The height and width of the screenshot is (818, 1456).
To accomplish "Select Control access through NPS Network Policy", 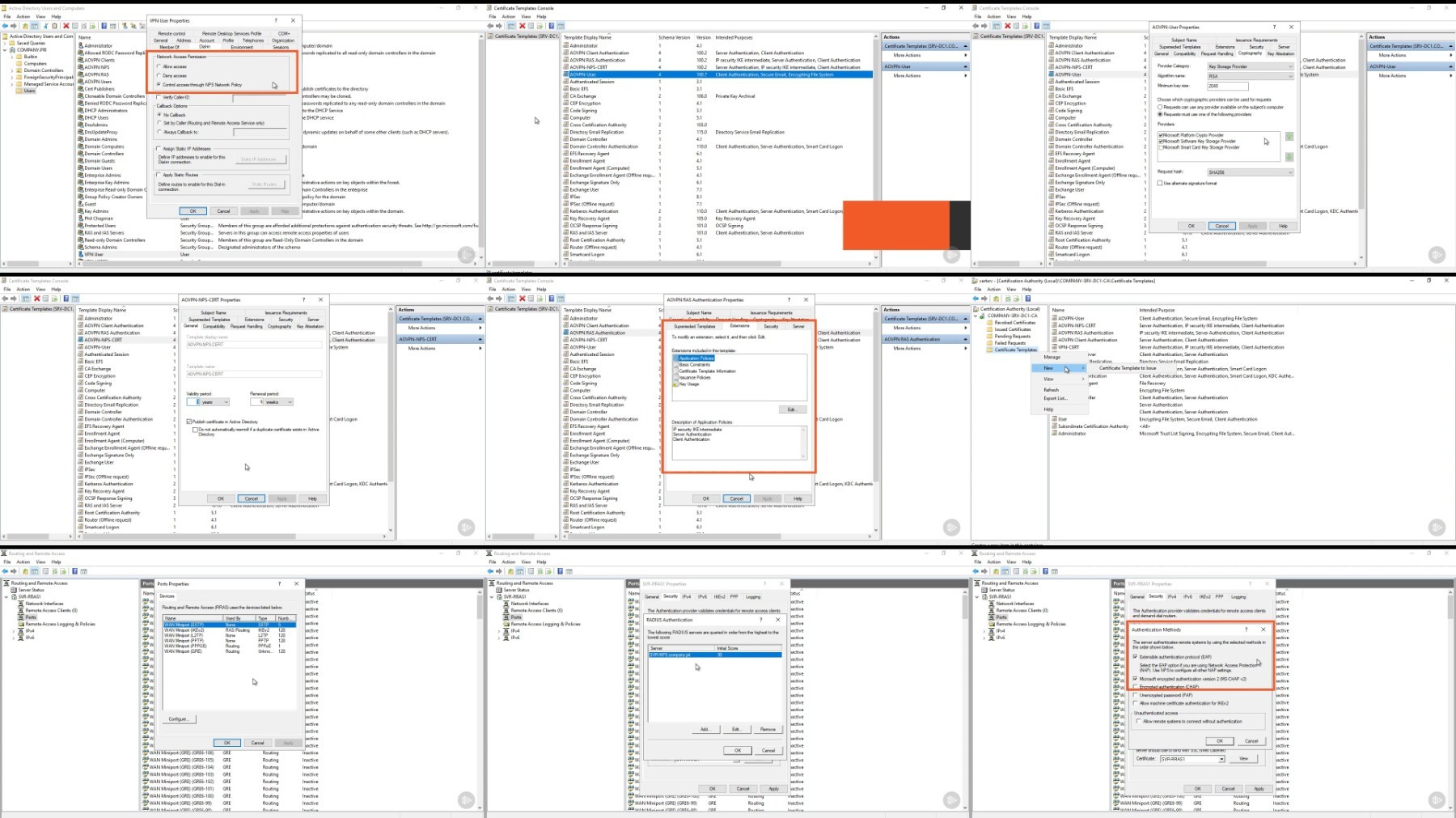I will (x=159, y=84).
